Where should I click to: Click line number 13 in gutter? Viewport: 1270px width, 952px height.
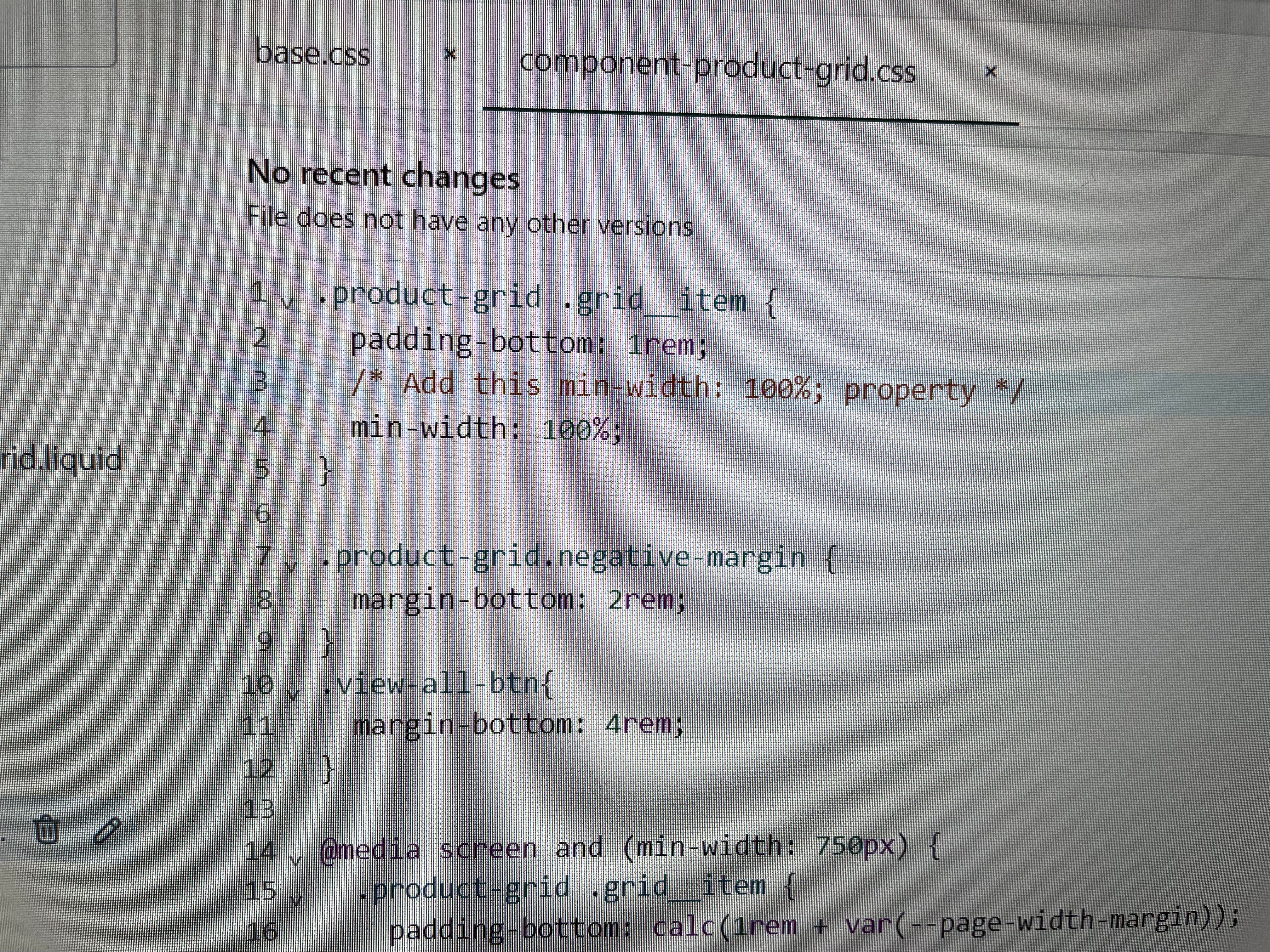pyautogui.click(x=259, y=809)
